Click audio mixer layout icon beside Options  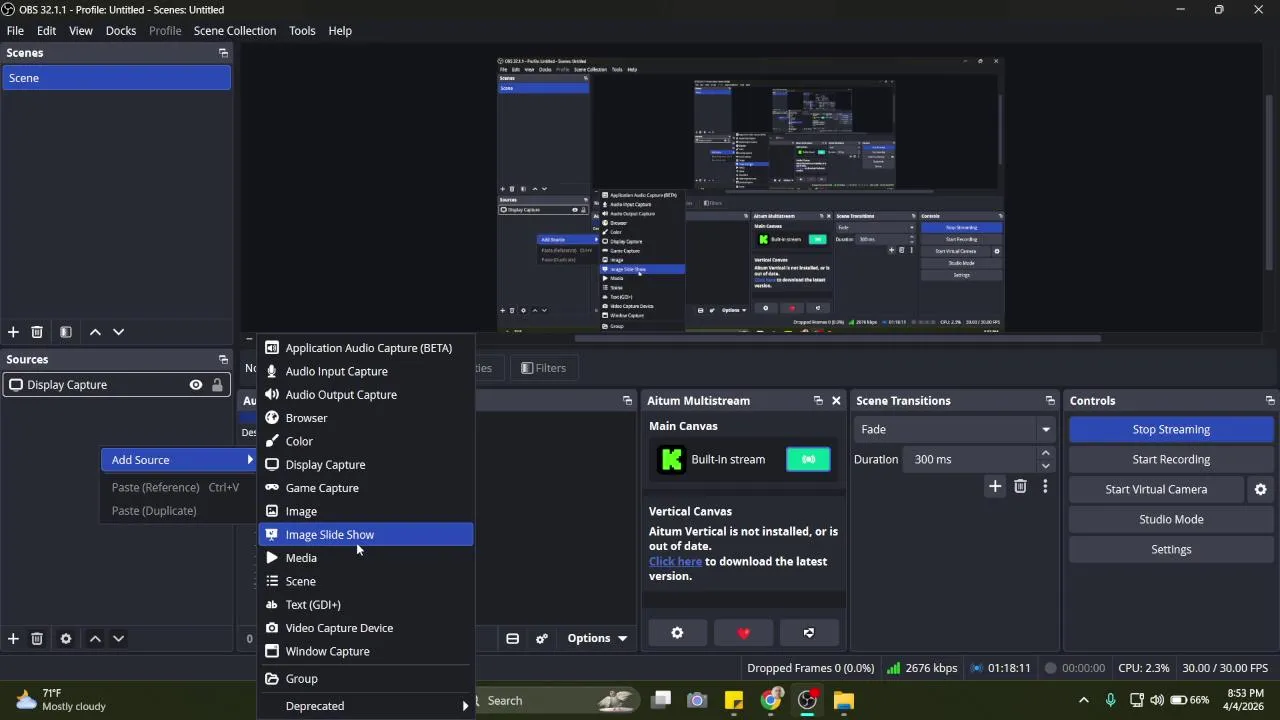(512, 639)
